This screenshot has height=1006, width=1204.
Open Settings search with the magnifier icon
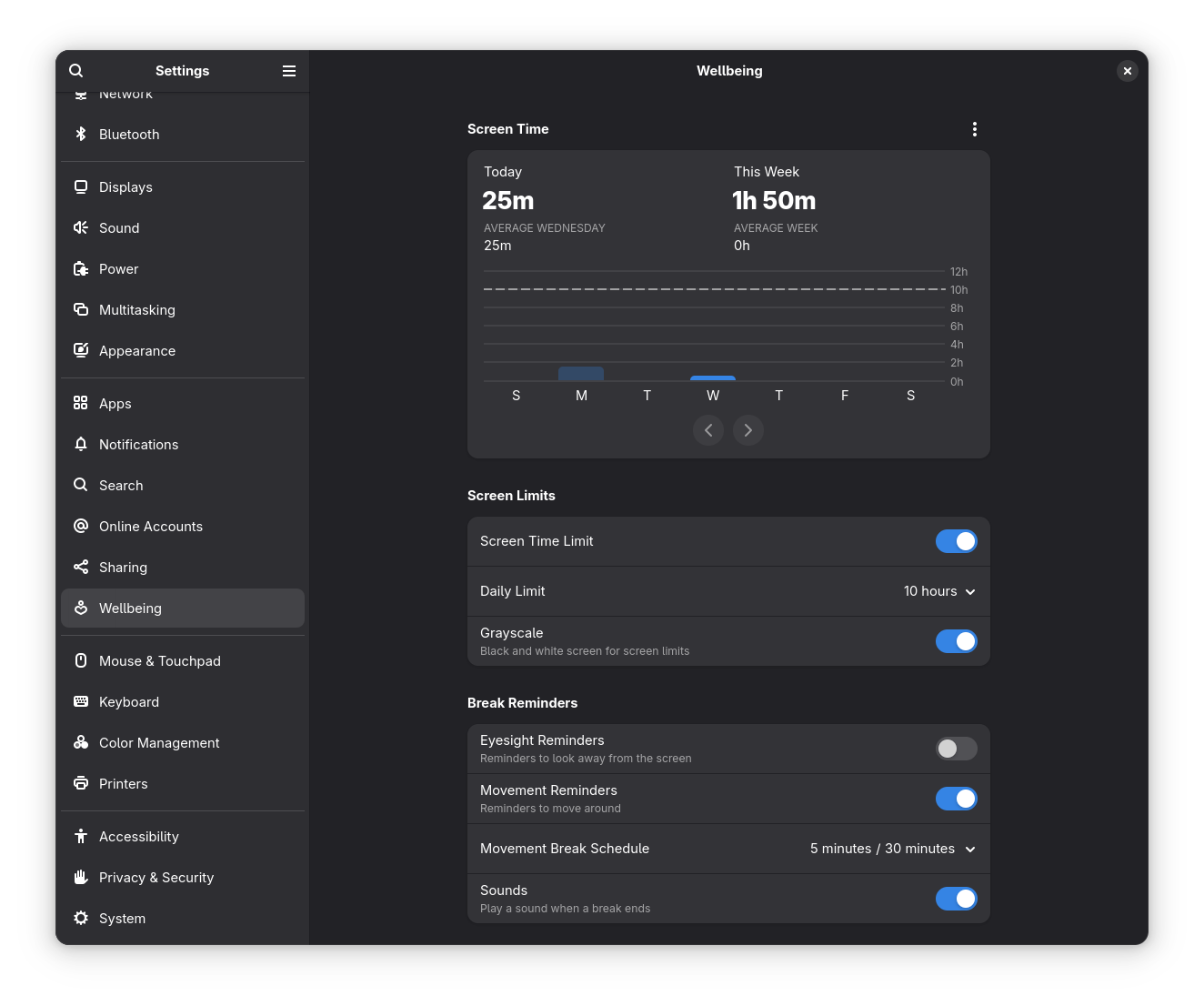[x=75, y=70]
